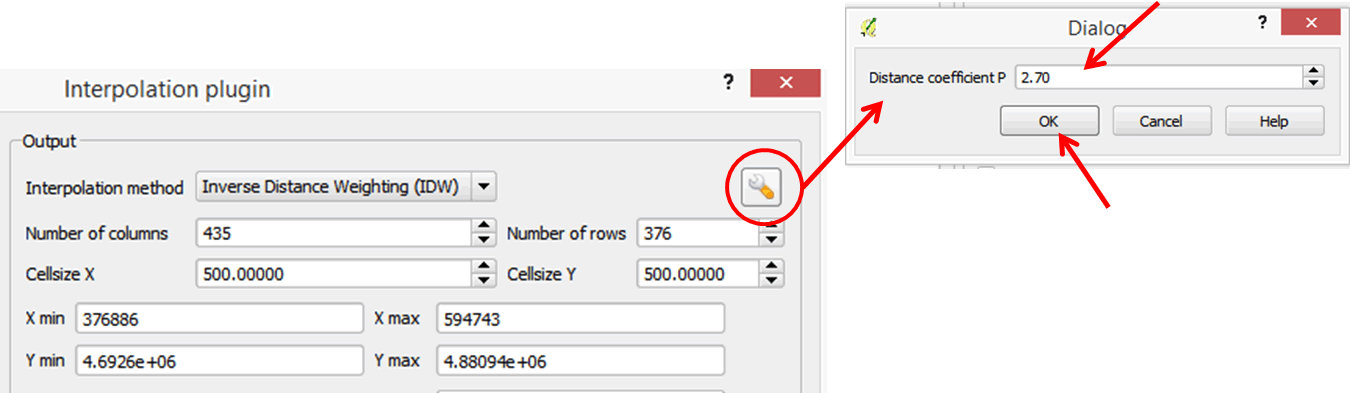Close the Distance coefficient Dialog window
Image resolution: width=1350 pixels, height=393 pixels.
click(1313, 27)
